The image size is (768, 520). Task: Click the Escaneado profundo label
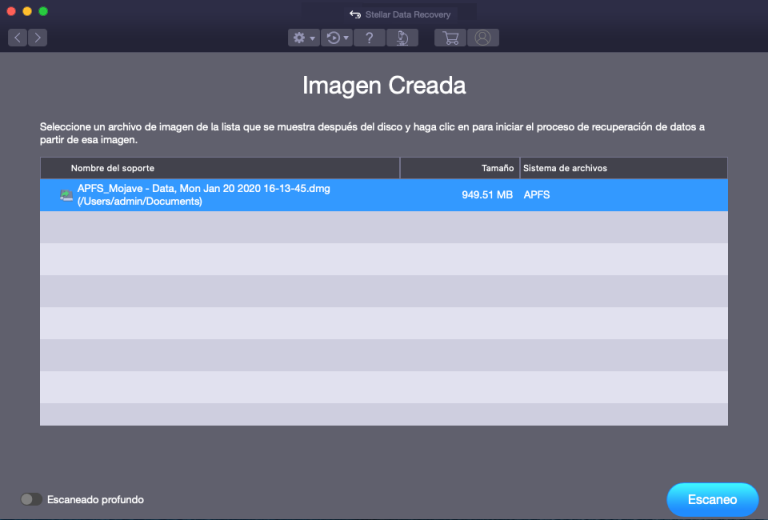95,499
